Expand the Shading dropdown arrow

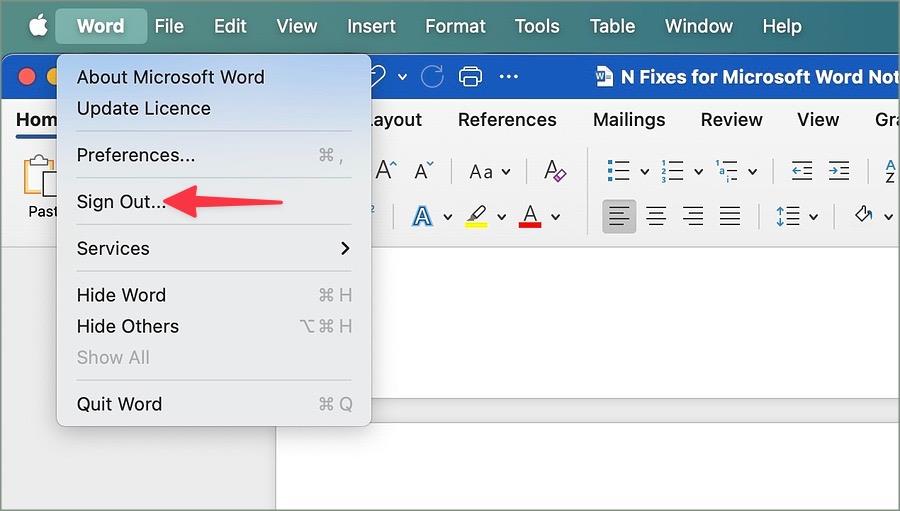(x=888, y=217)
